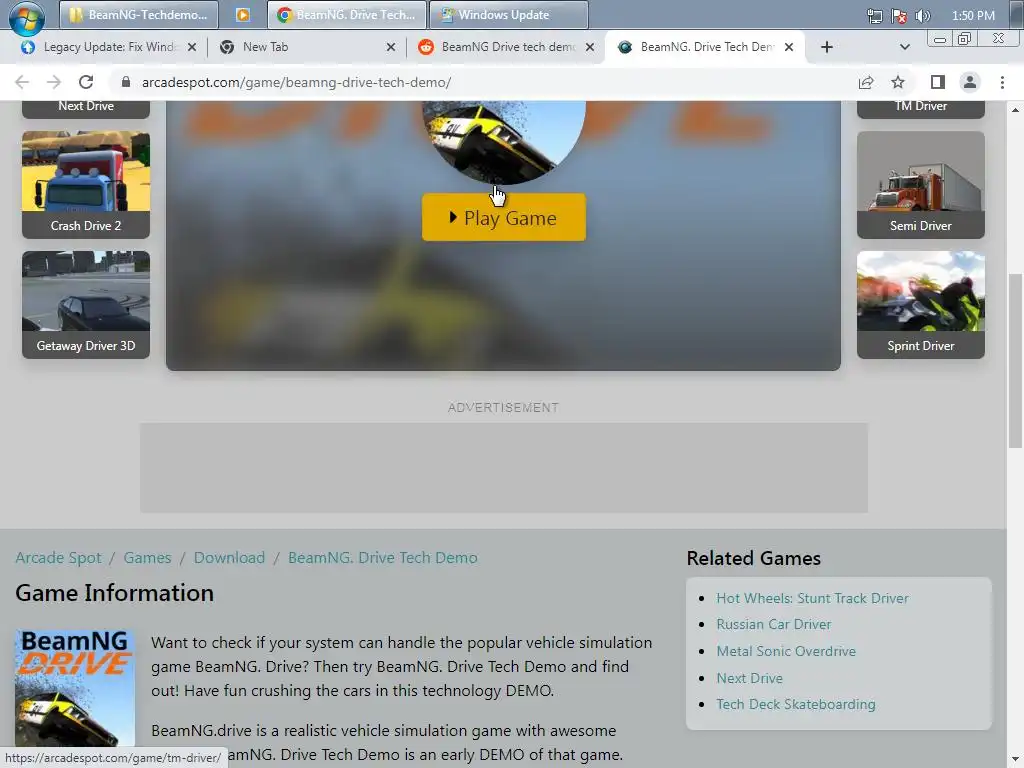Close the Reddit BeamNG tab
This screenshot has width=1024, height=768.
(x=590, y=47)
